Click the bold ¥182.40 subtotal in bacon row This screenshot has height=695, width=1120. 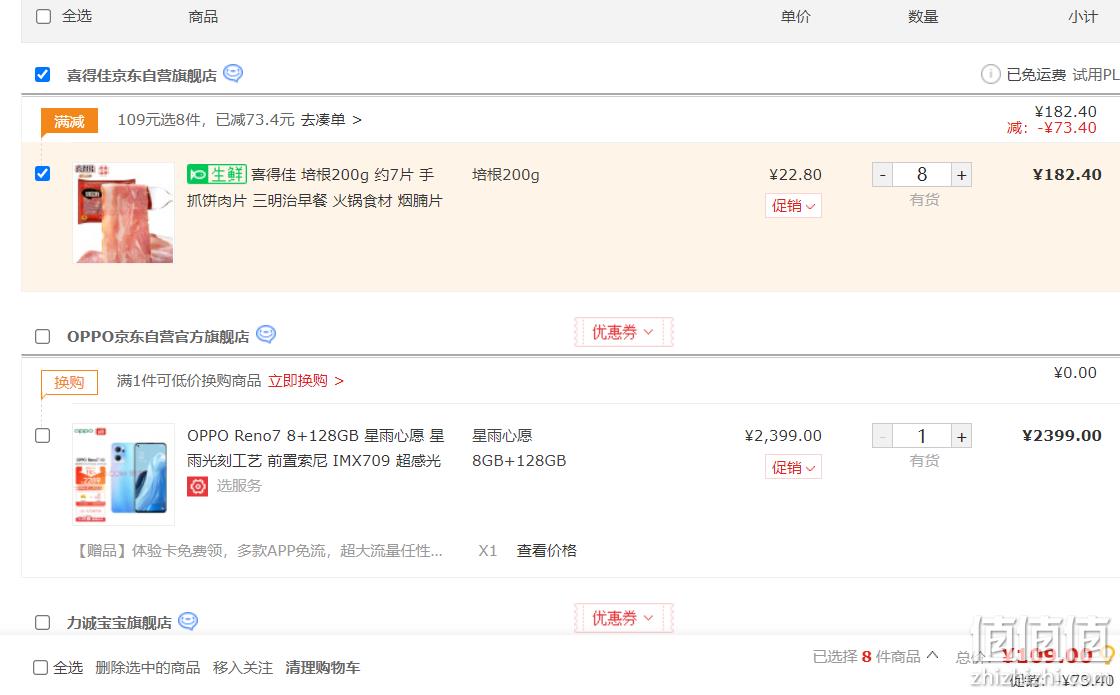click(x=1067, y=175)
